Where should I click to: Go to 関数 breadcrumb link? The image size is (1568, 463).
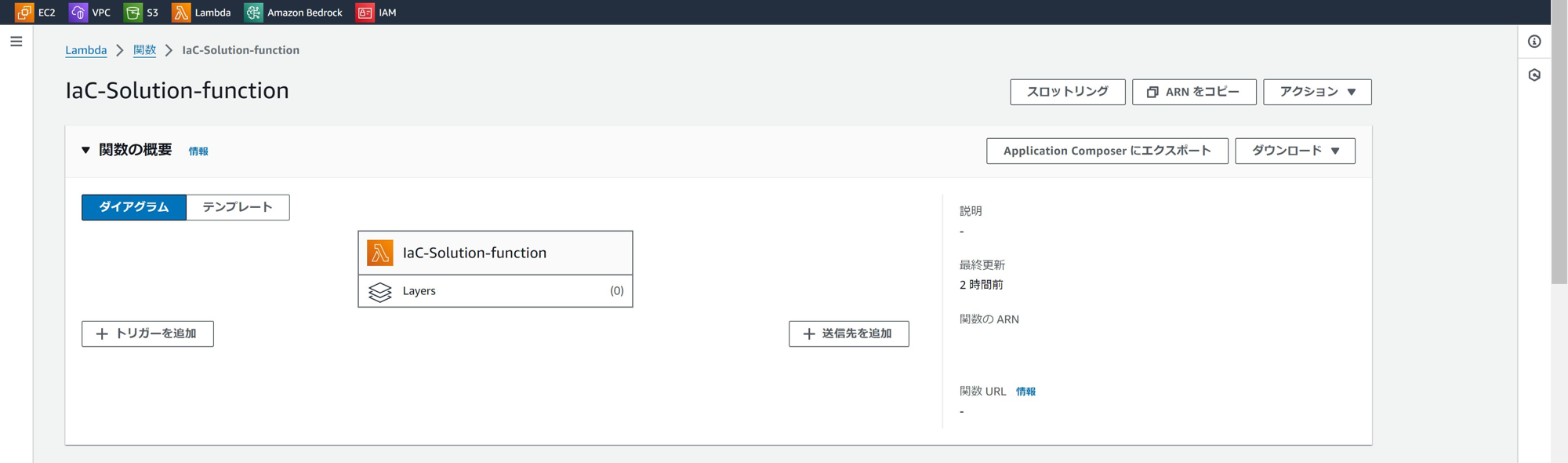[144, 50]
